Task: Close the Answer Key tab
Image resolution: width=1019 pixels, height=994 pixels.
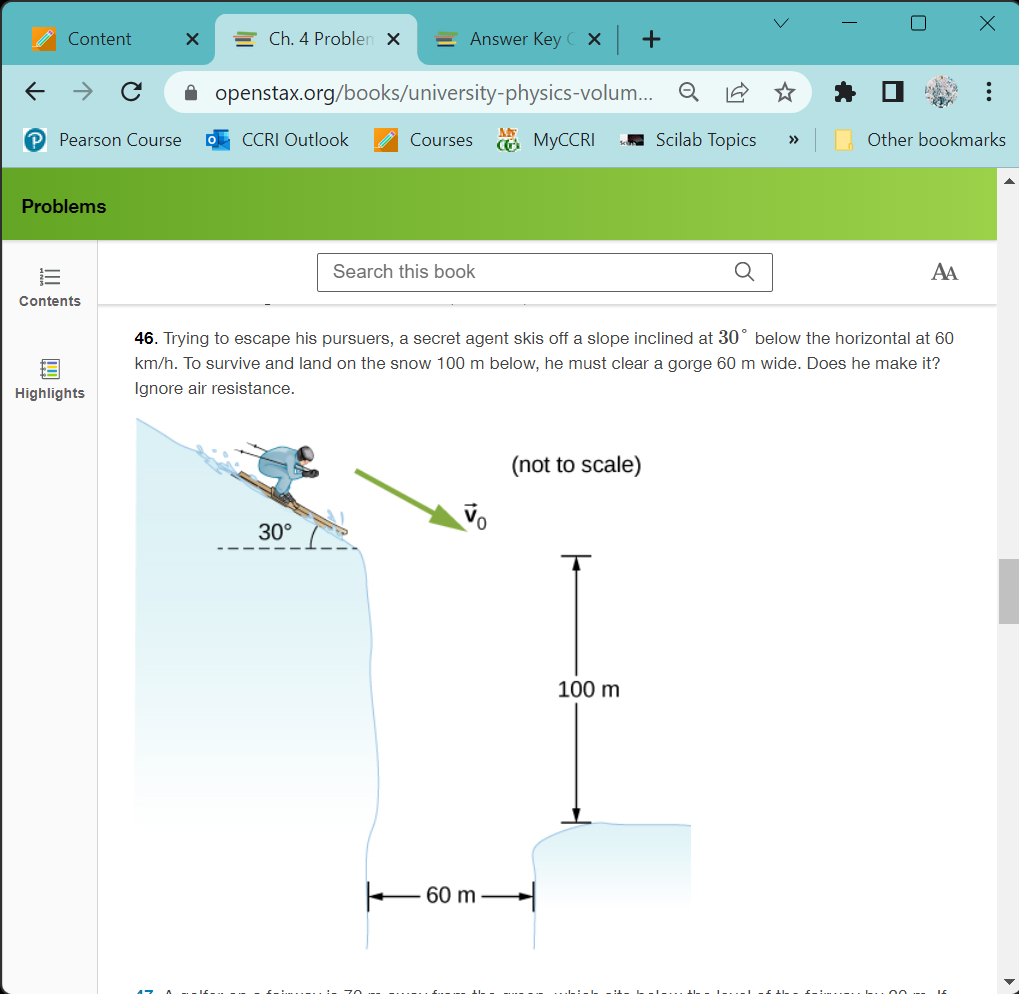Action: tap(594, 40)
